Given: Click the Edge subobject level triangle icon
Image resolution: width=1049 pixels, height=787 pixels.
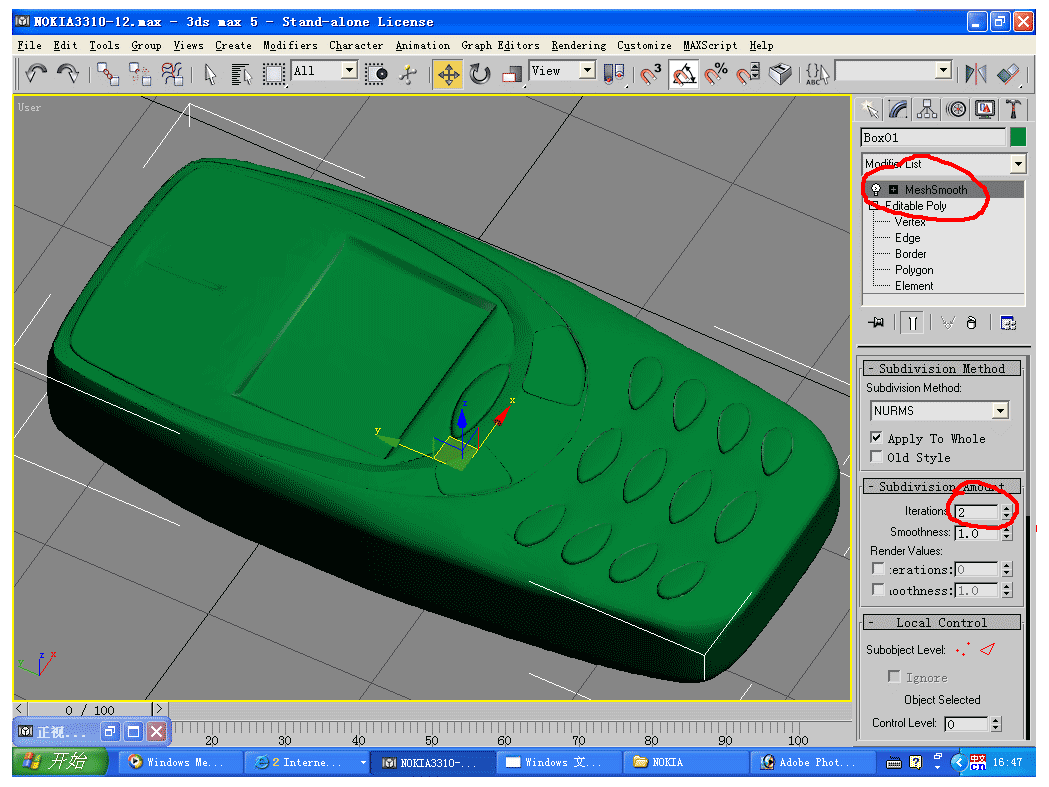Looking at the screenshot, I should click(x=987, y=649).
